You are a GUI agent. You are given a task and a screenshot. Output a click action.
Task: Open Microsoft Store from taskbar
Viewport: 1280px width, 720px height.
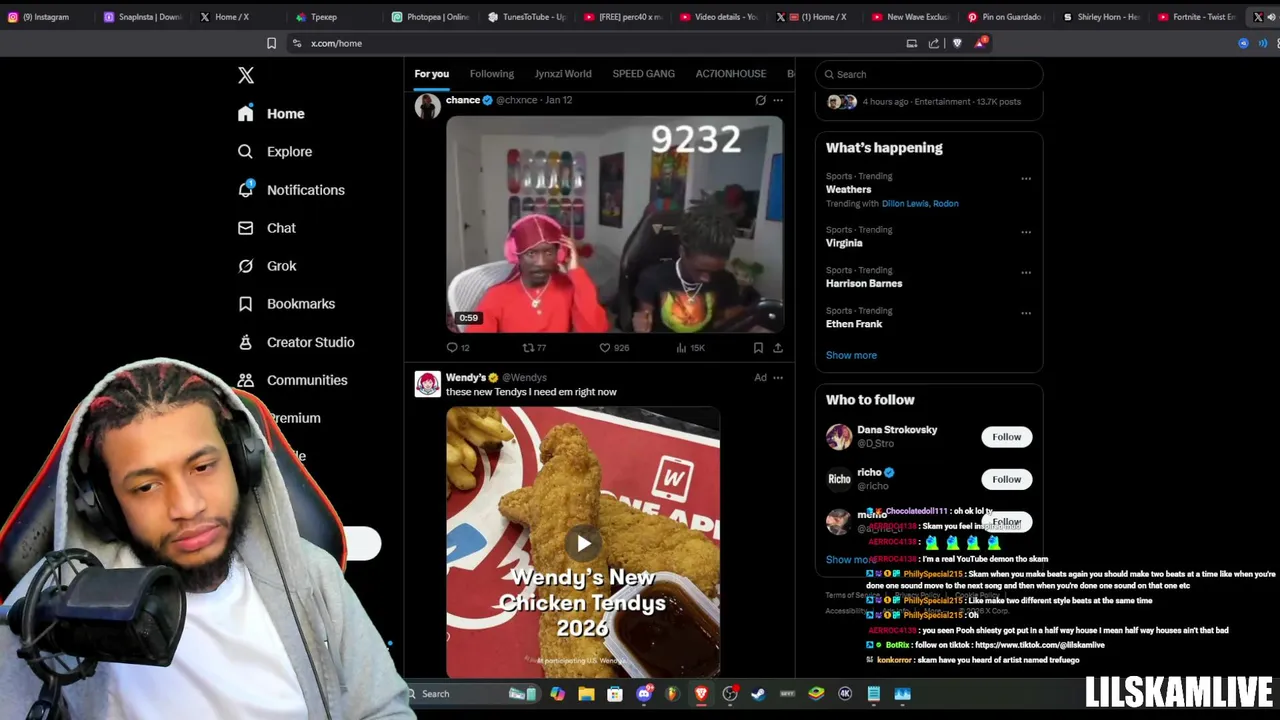[615, 694]
